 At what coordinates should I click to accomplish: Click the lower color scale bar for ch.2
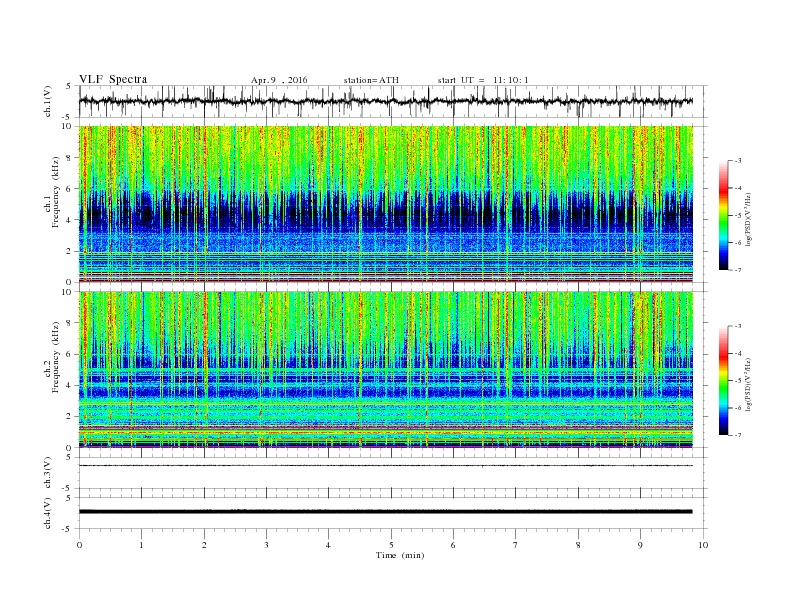coord(723,381)
